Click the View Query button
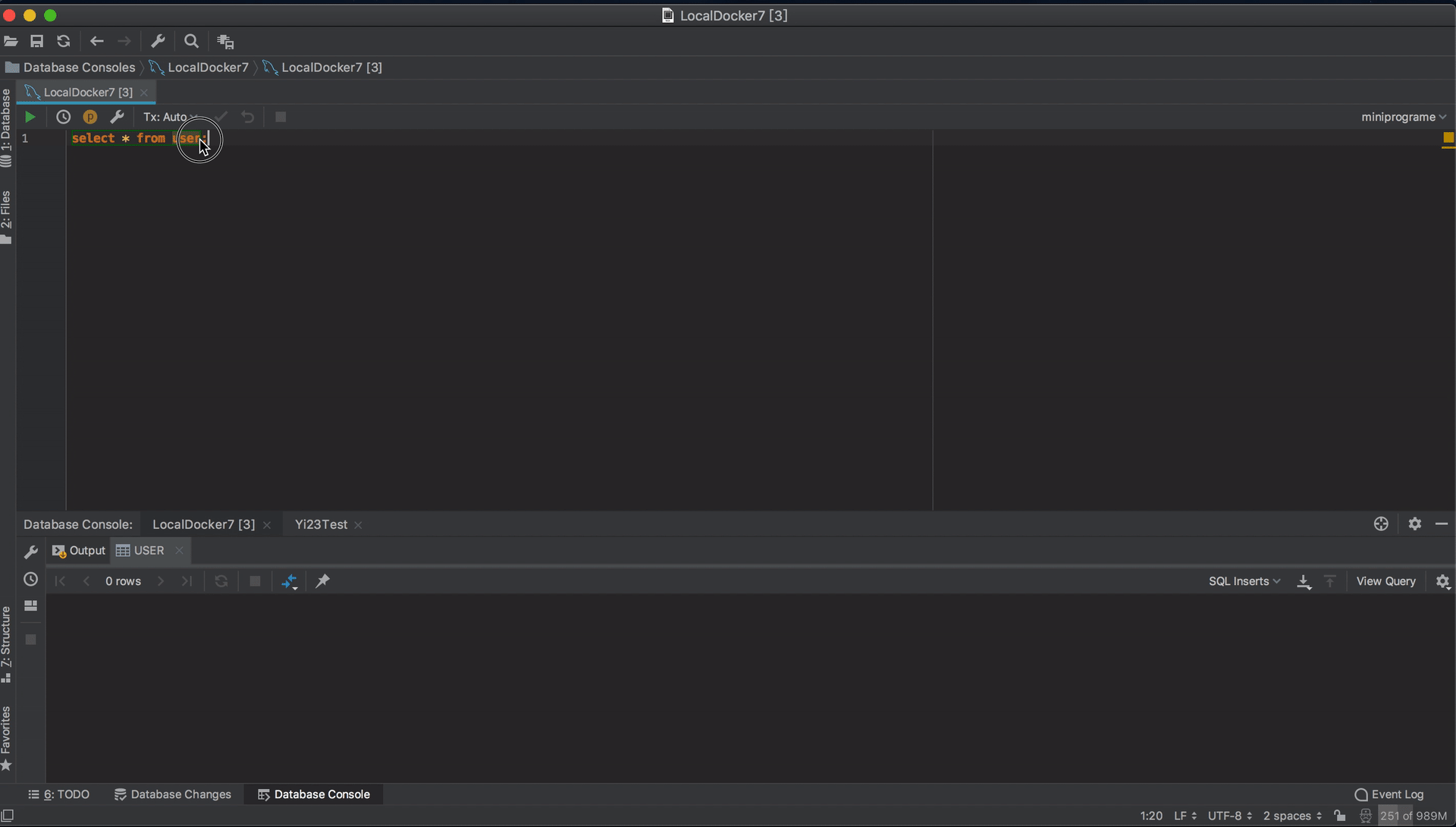This screenshot has height=827, width=1456. 1385,581
